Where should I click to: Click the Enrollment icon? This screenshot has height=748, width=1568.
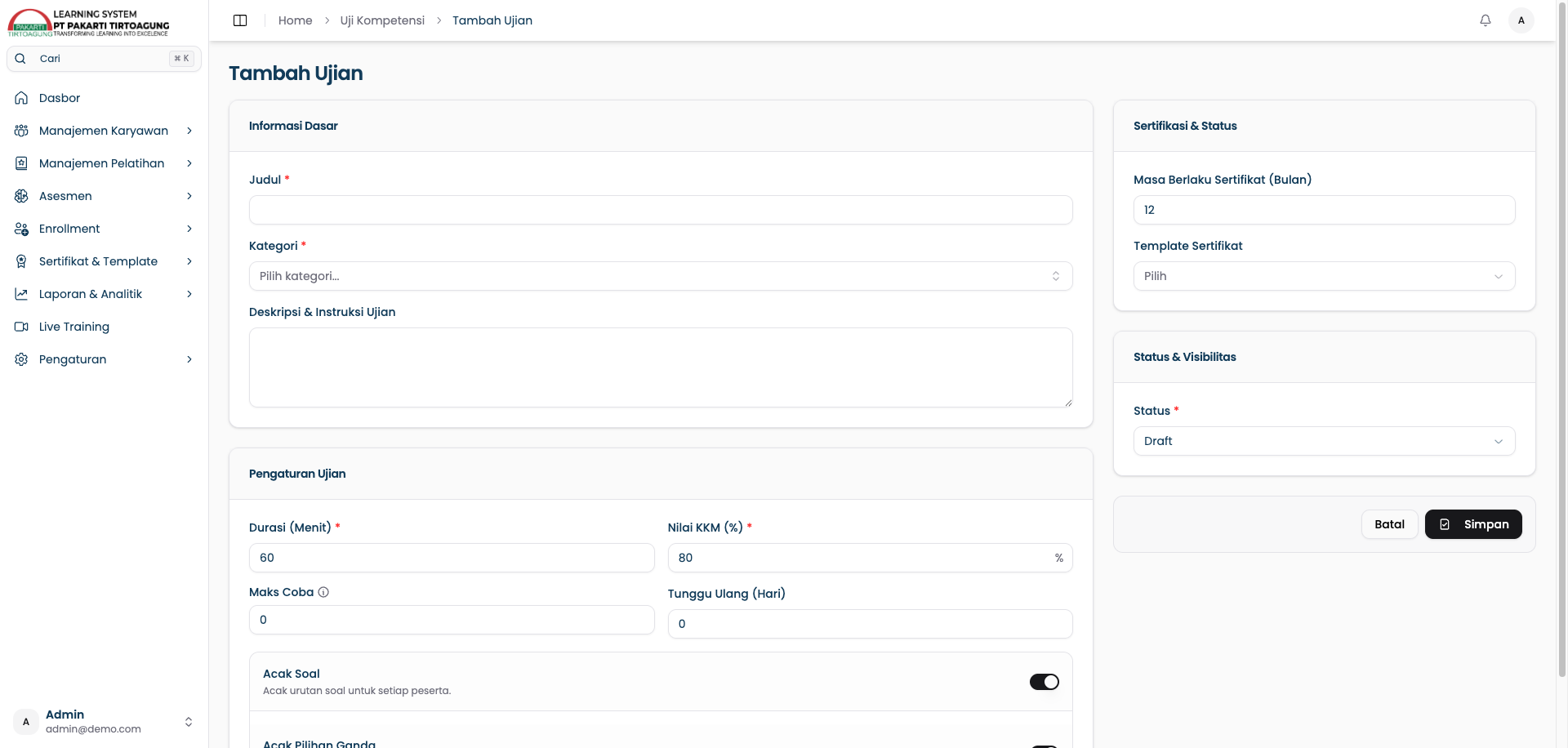pyautogui.click(x=21, y=229)
